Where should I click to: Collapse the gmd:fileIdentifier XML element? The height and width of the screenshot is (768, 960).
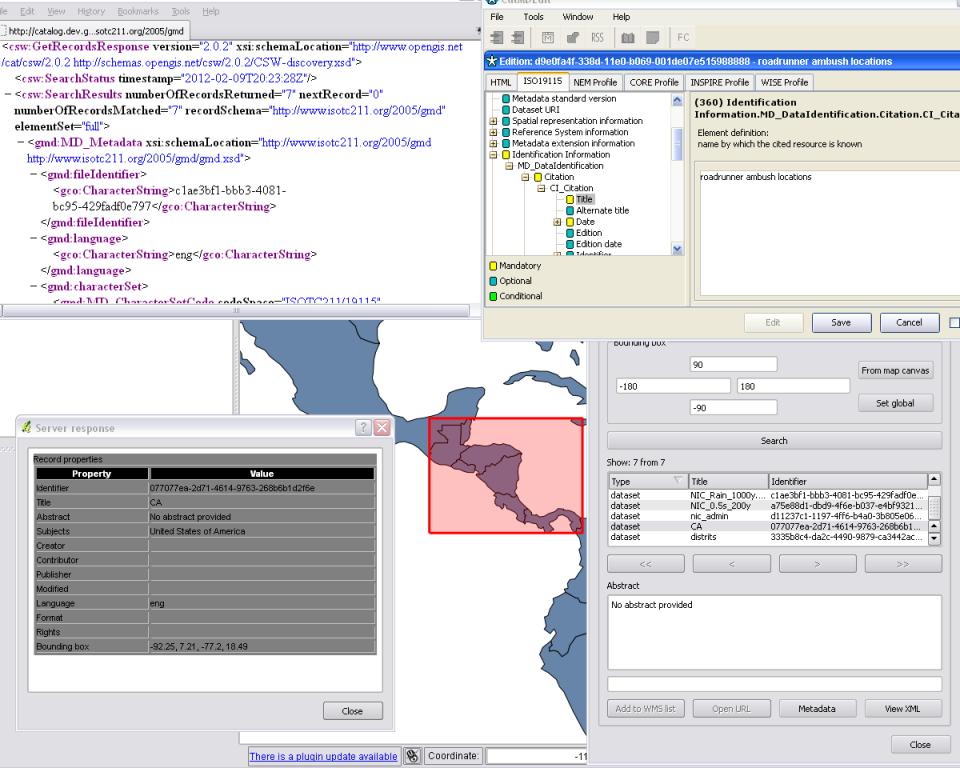pos(34,175)
